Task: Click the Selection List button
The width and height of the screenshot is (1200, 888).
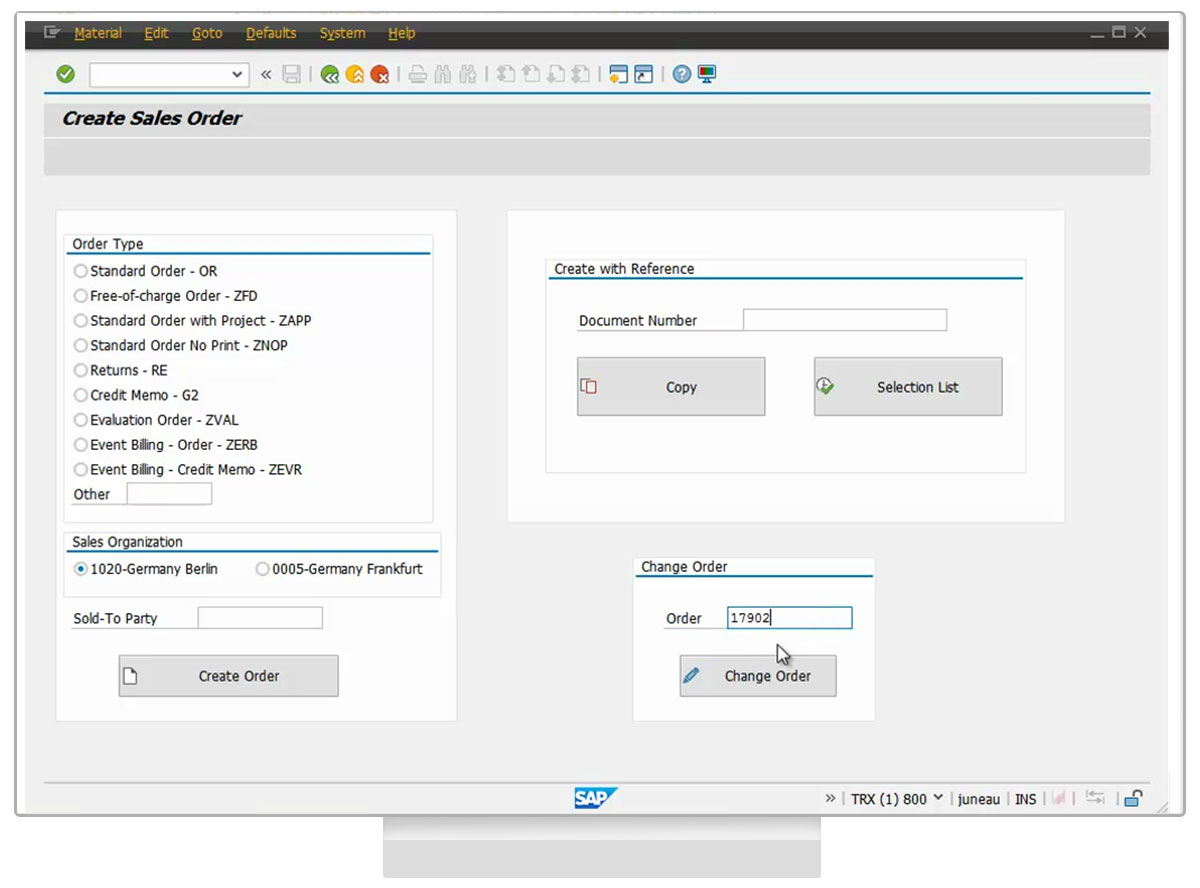Action: (907, 387)
